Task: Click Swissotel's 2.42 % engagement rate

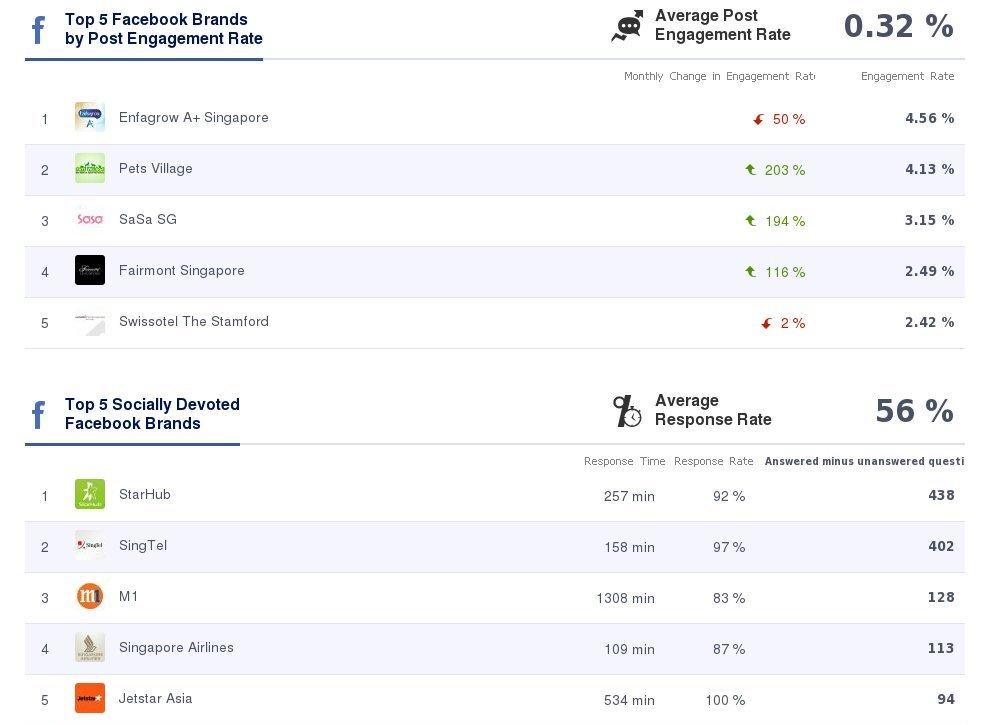Action: pos(929,322)
